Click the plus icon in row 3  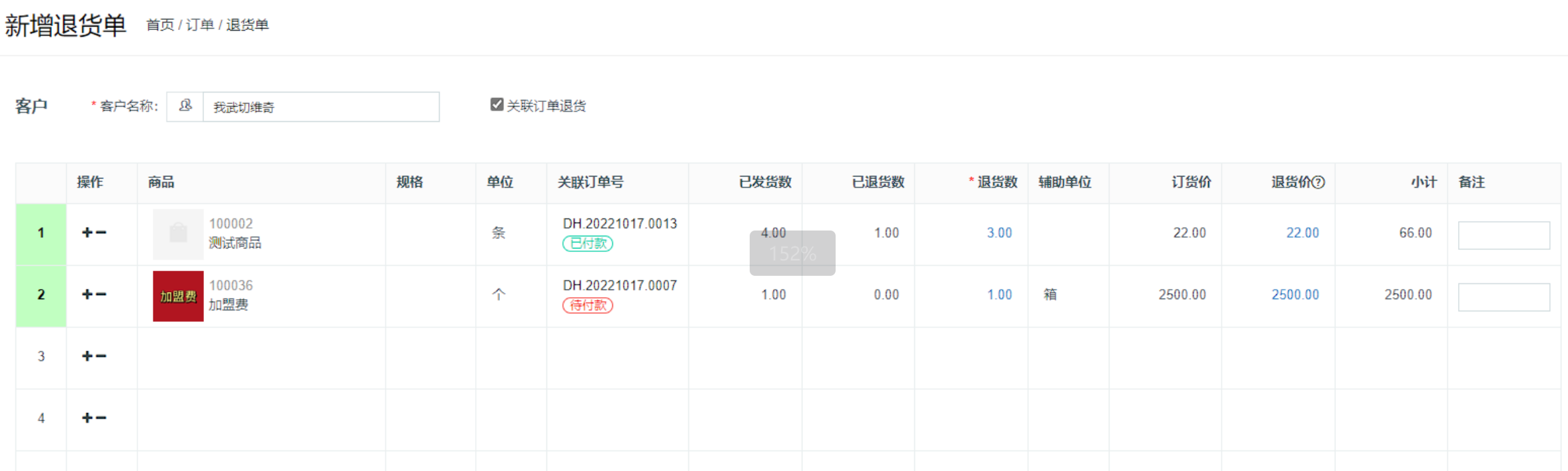coord(87,356)
